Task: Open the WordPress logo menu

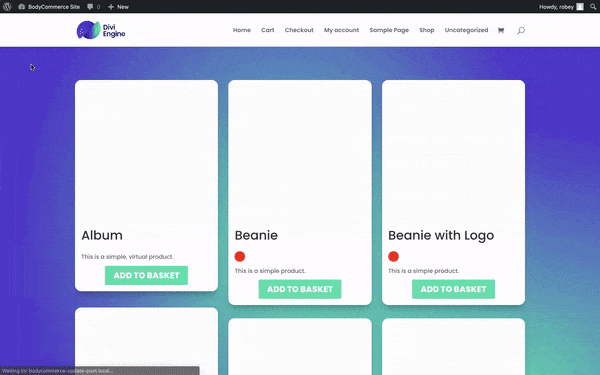Action: point(7,7)
